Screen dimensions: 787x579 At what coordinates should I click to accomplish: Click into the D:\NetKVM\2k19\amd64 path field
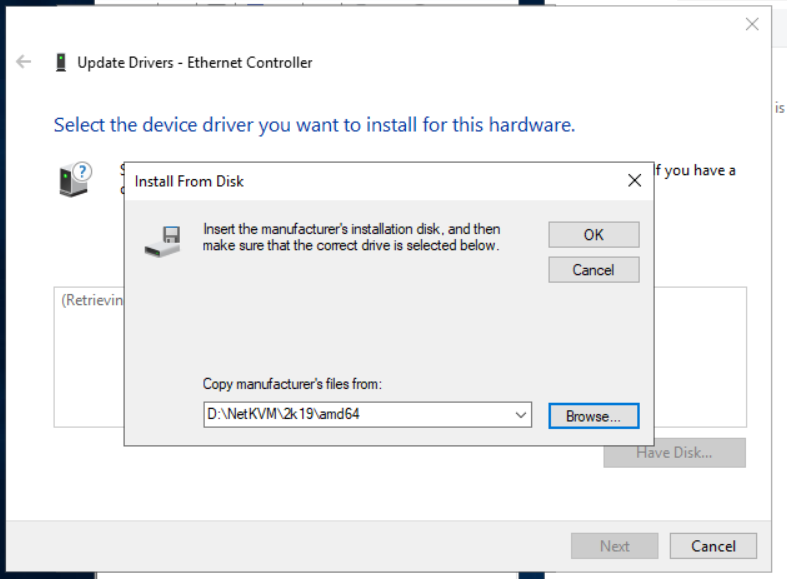(355, 415)
